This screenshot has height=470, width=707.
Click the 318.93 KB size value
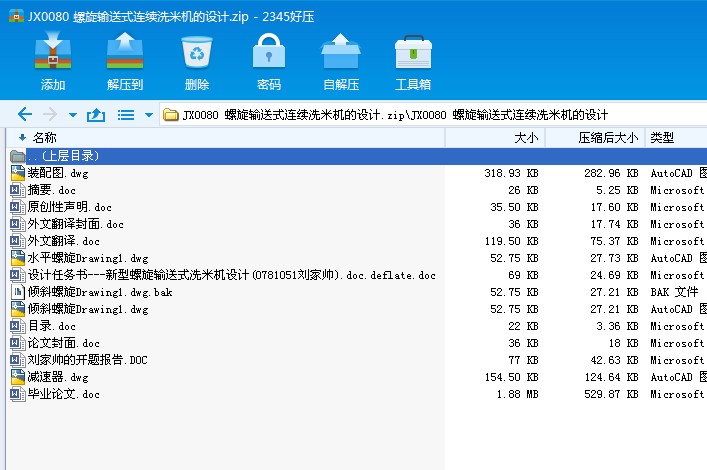coord(511,173)
